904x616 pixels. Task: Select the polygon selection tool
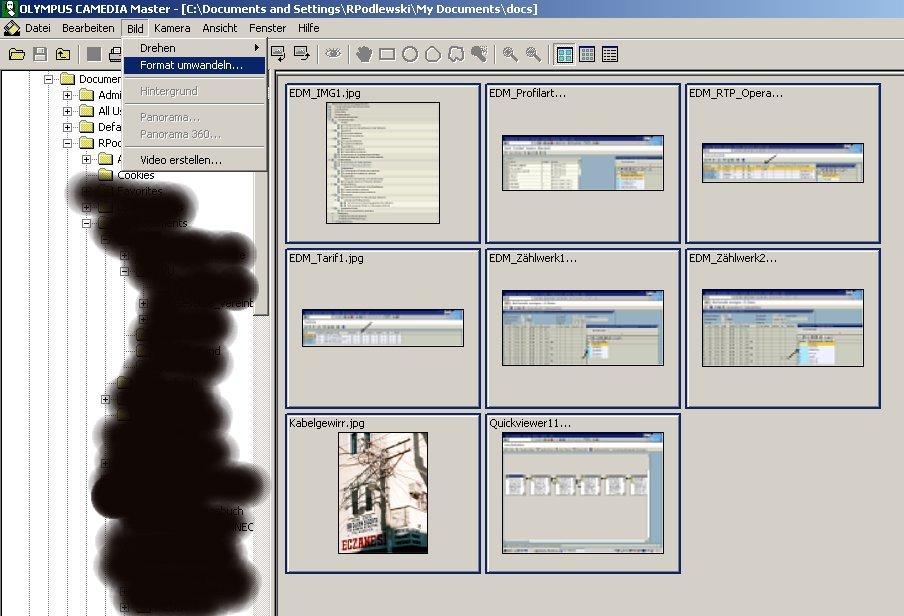[x=433, y=54]
